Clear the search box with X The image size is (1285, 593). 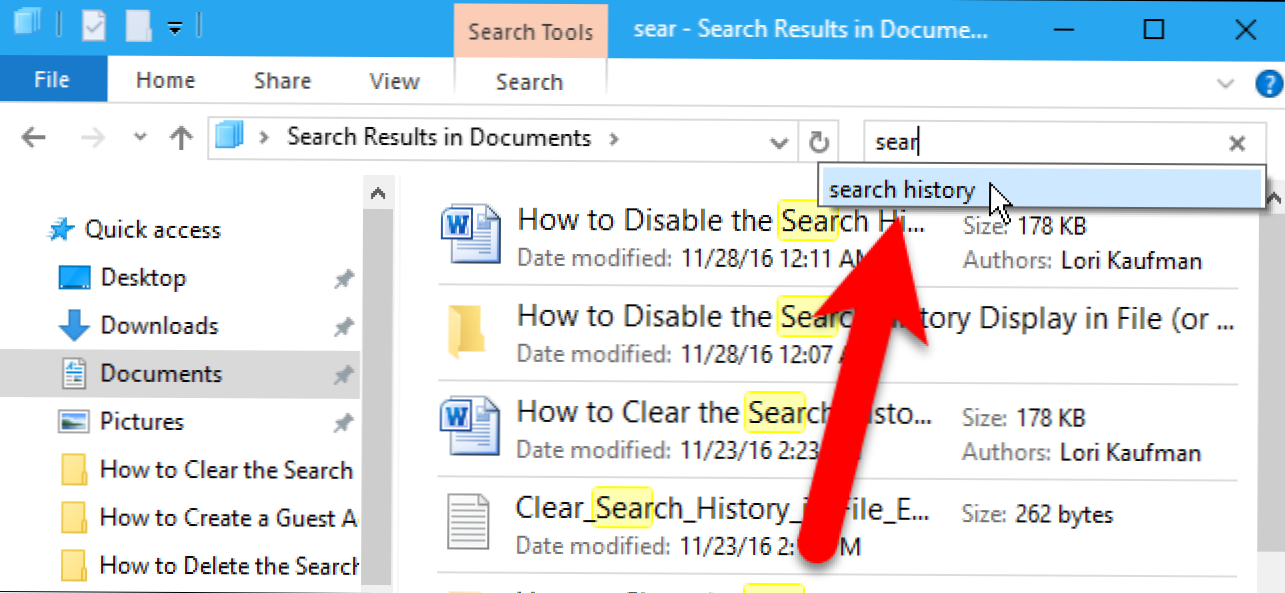click(x=1237, y=143)
